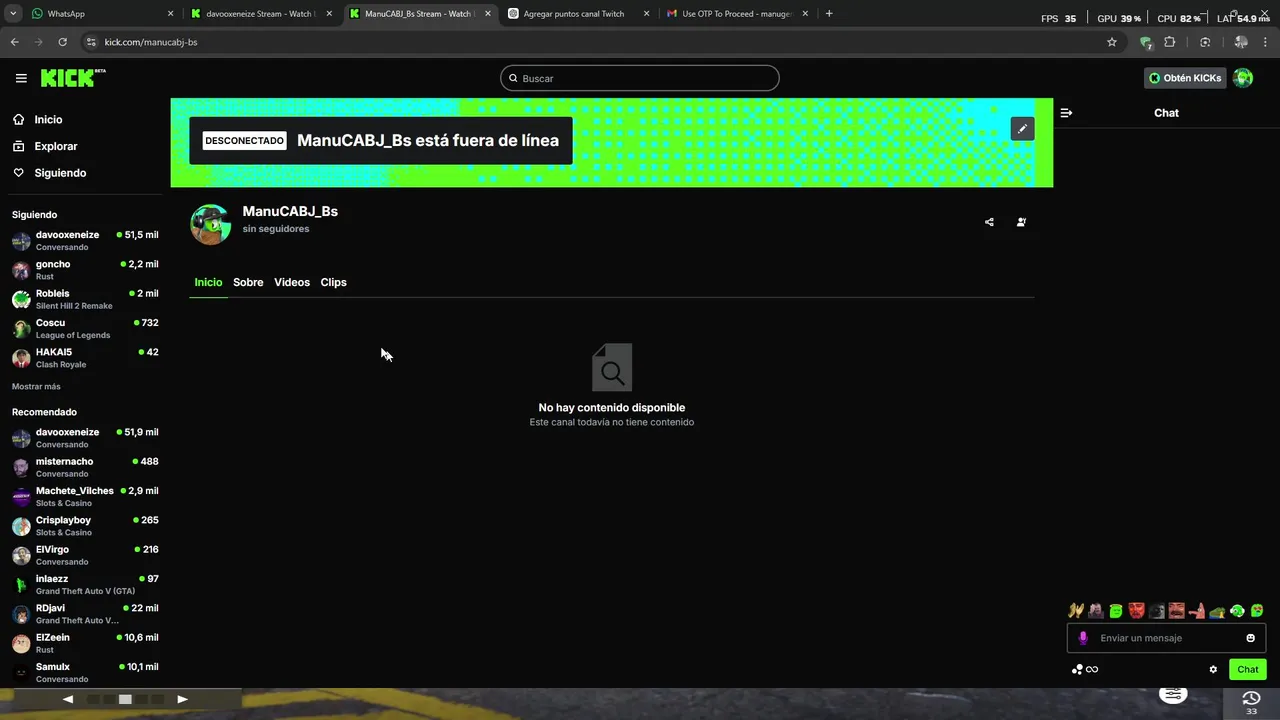
Task: Insert the Patrick pointing emote
Action: coord(1196,610)
